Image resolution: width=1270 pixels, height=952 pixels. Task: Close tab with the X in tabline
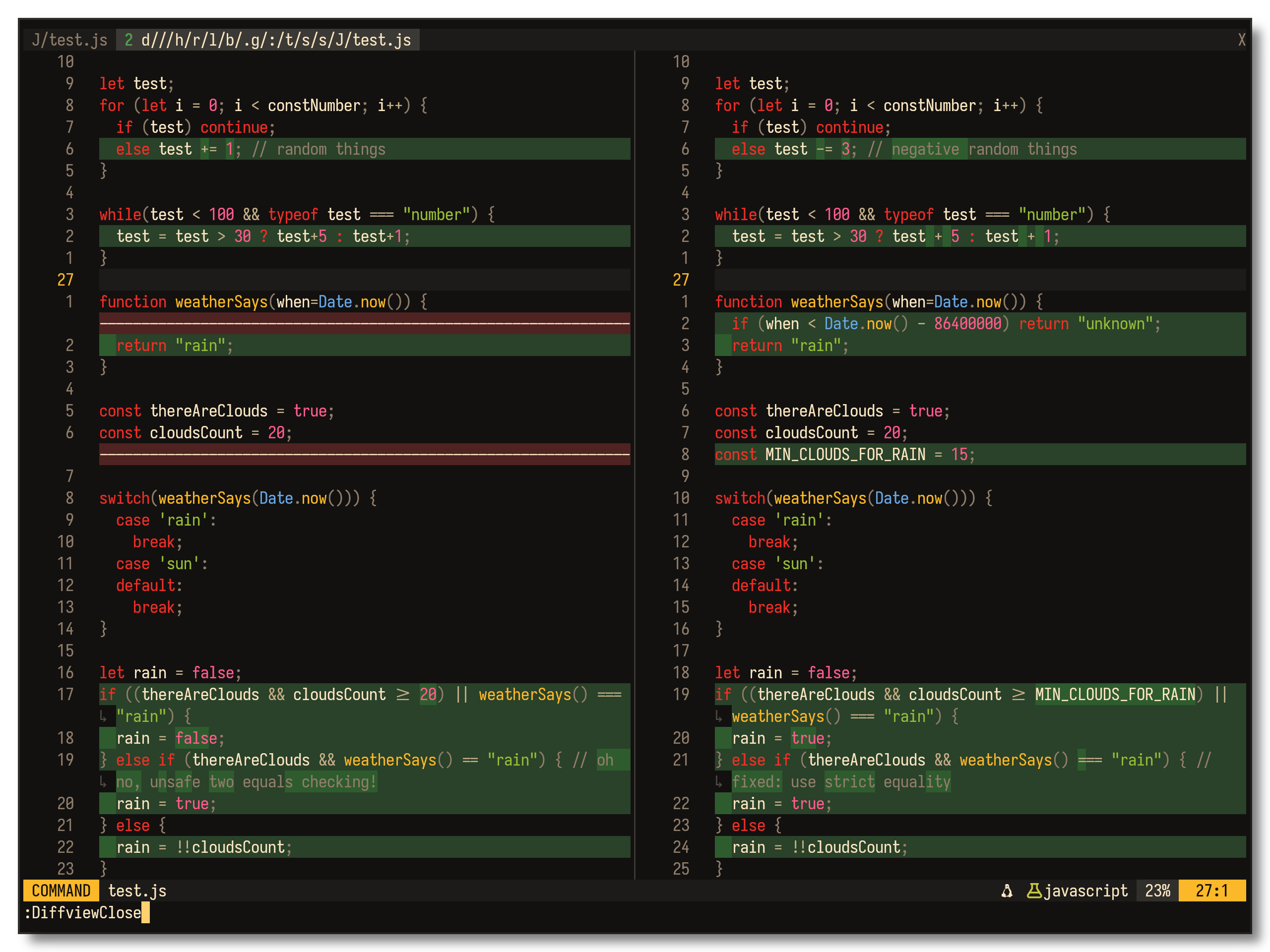pyautogui.click(x=1241, y=40)
